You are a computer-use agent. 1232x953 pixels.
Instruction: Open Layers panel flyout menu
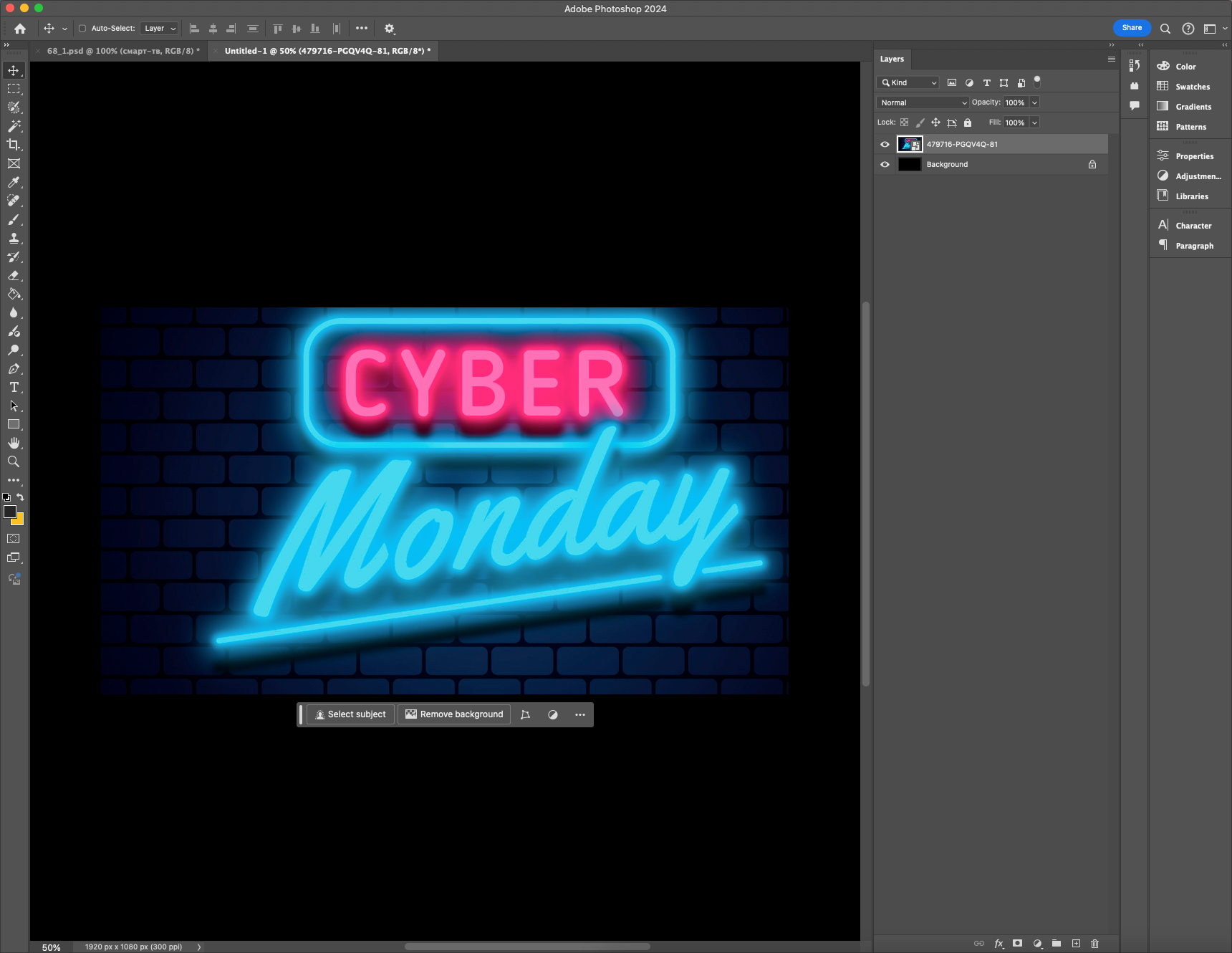coord(1111,59)
